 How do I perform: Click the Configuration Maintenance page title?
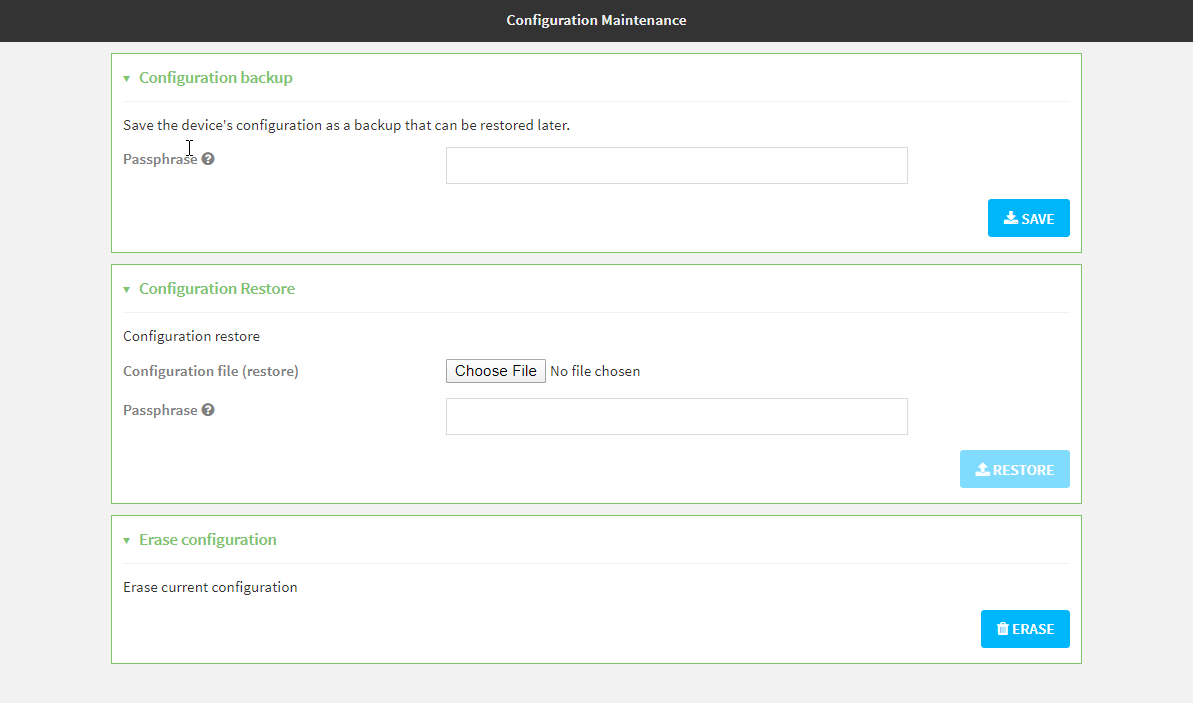click(596, 20)
